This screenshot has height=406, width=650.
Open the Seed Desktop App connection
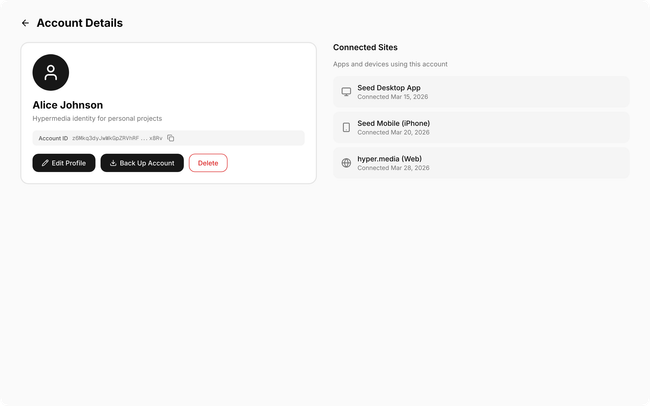click(481, 92)
